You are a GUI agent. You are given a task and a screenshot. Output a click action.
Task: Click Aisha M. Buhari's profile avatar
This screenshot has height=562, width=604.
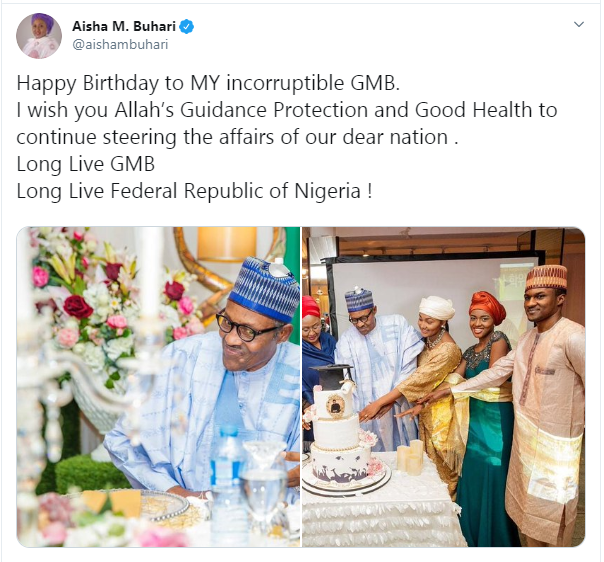coord(38,36)
